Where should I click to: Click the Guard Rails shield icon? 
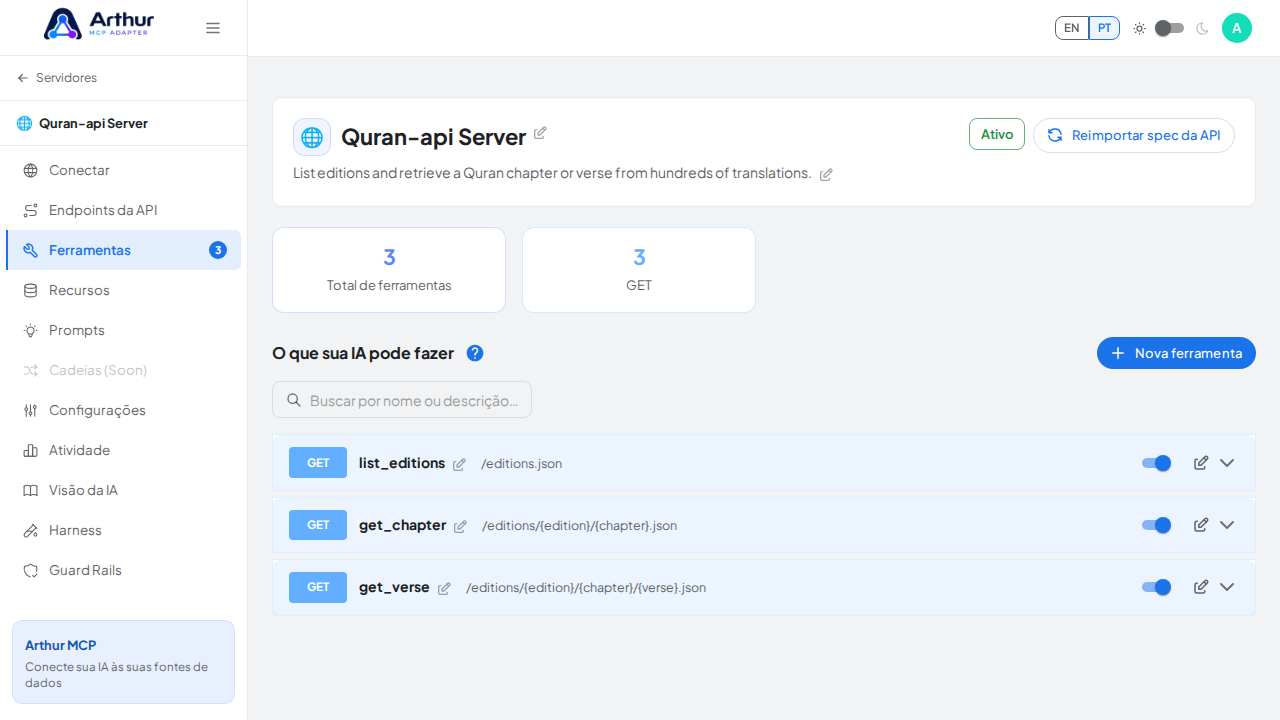click(x=30, y=570)
